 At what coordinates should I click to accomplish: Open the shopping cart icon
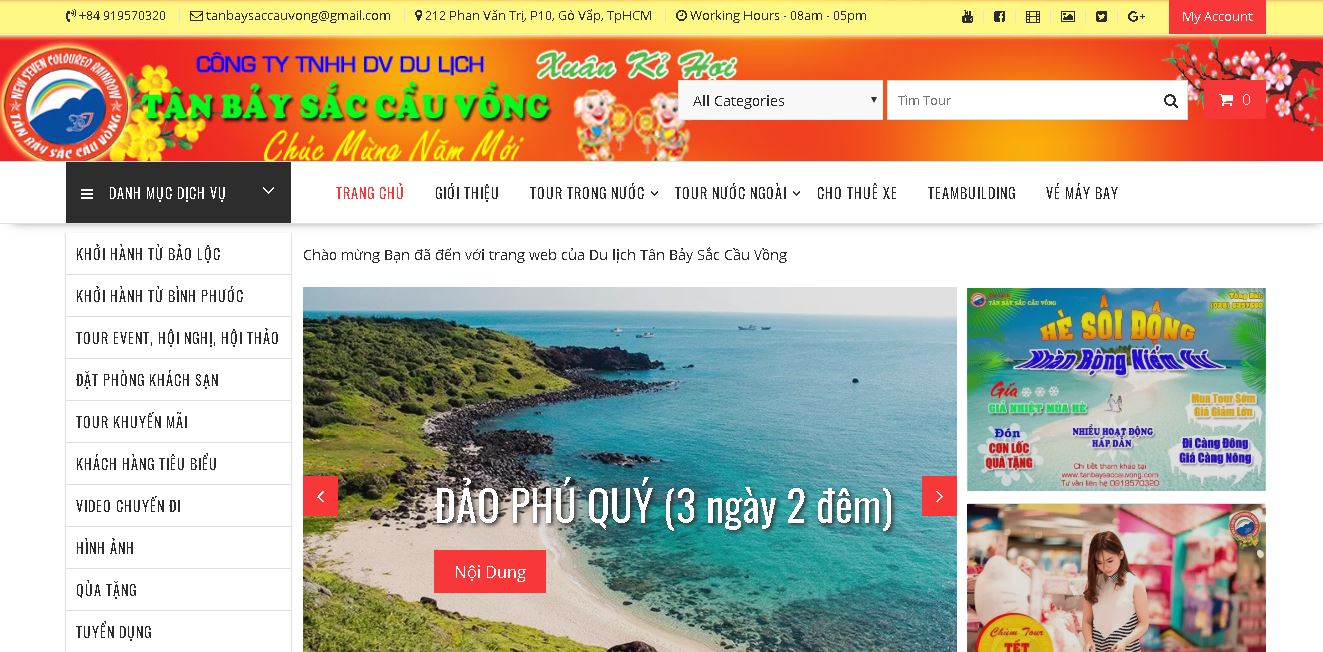[1235, 100]
